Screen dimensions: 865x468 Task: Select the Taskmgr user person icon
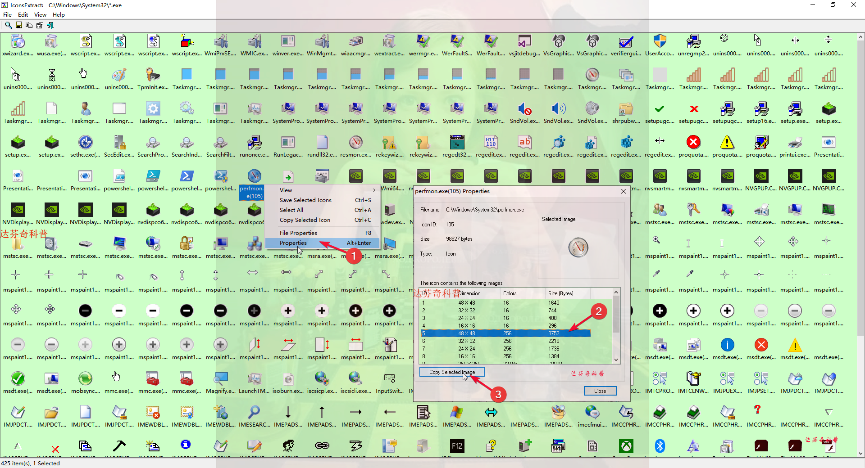click(x=85, y=109)
